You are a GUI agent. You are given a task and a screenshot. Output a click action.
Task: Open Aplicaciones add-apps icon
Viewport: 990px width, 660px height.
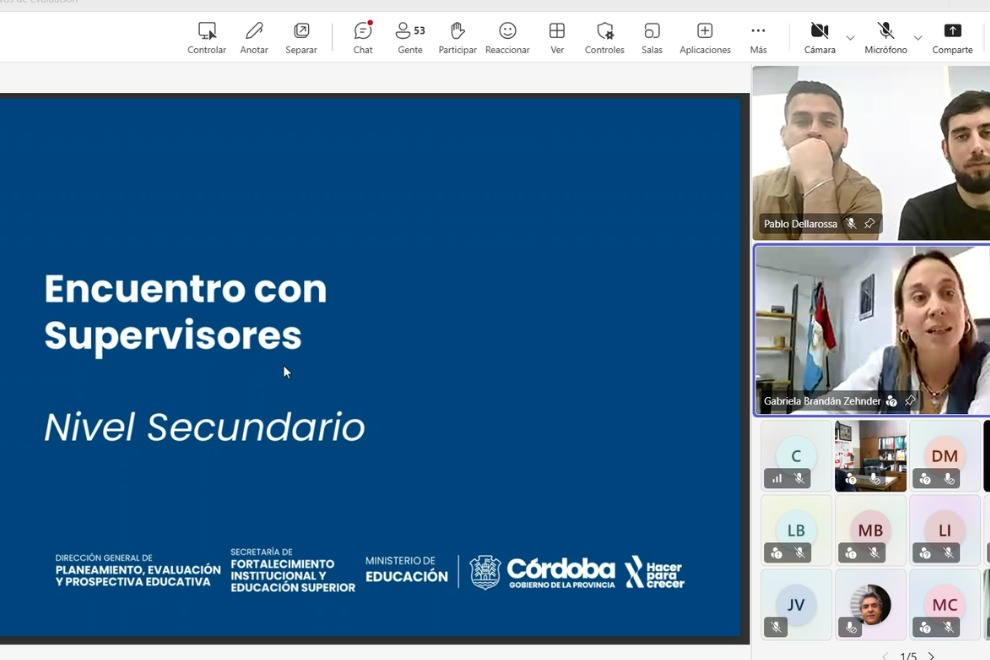coord(705,38)
